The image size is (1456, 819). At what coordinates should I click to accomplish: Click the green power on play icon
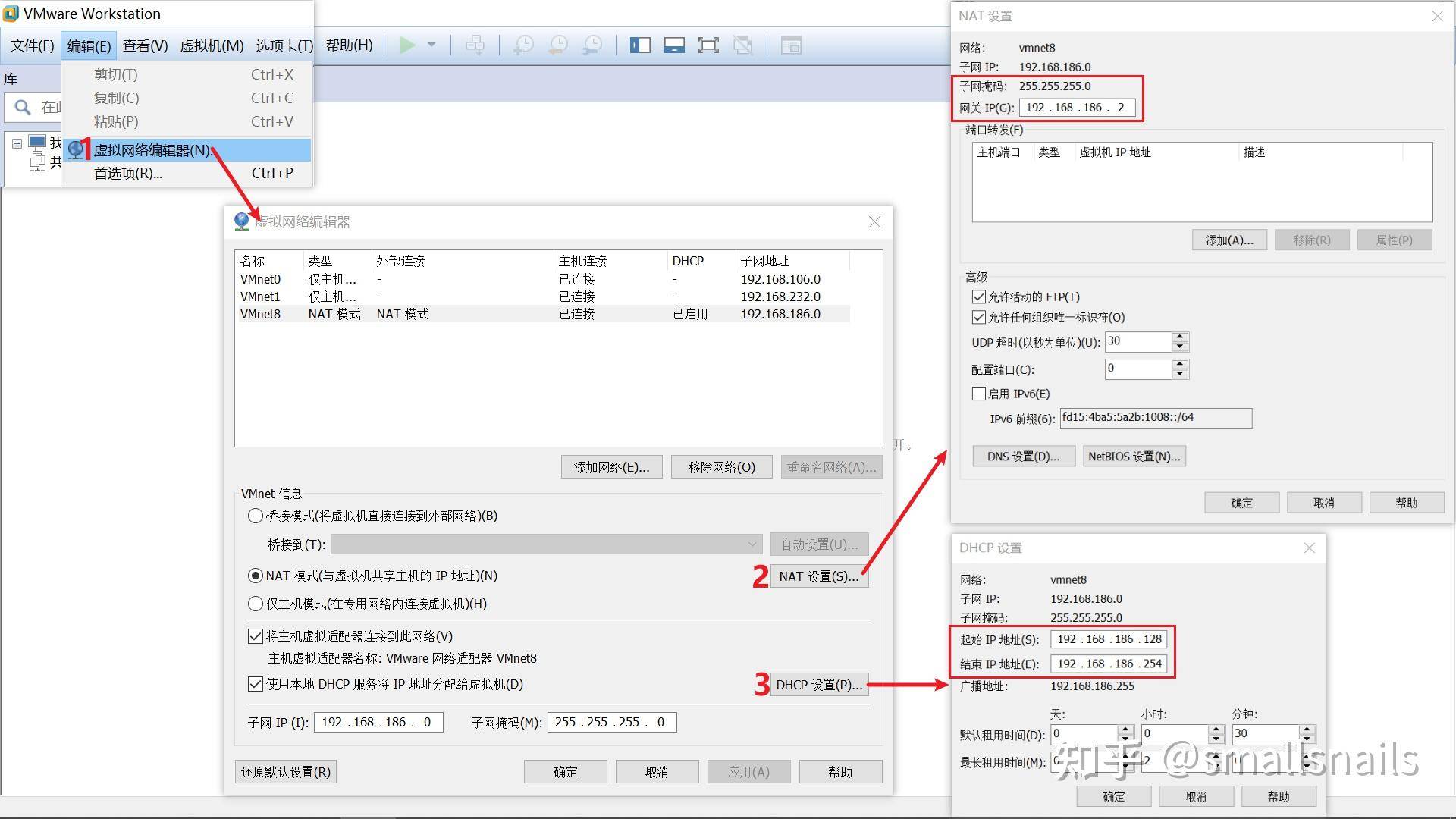[x=407, y=45]
